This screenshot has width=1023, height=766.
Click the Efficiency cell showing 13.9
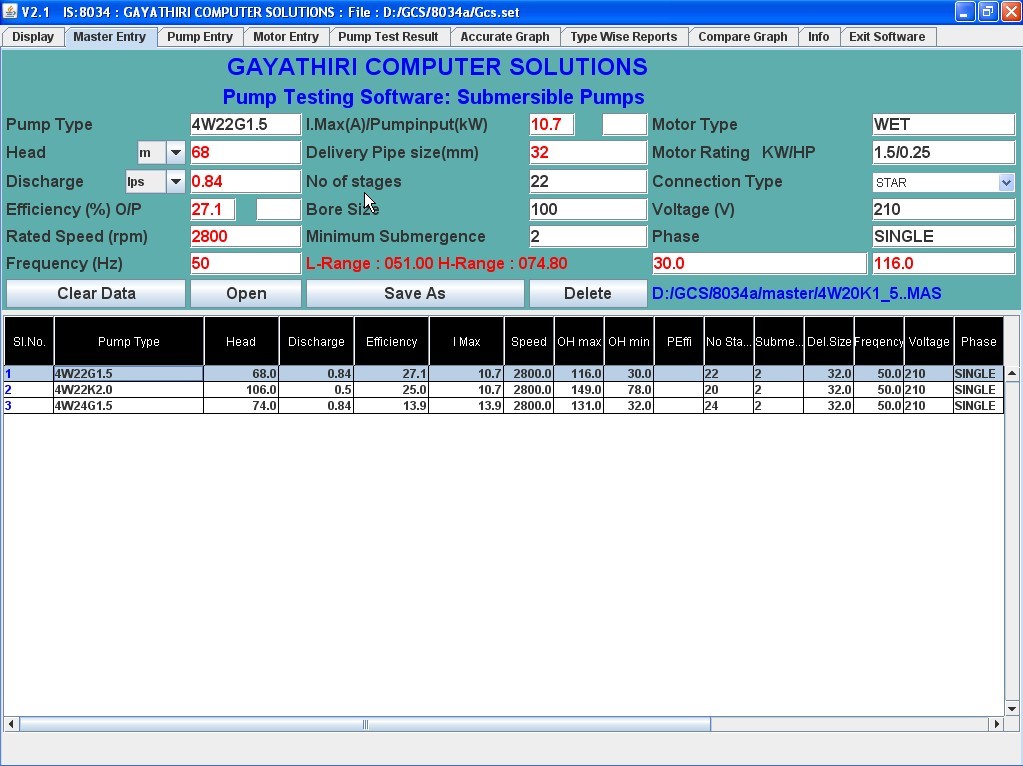click(x=391, y=406)
